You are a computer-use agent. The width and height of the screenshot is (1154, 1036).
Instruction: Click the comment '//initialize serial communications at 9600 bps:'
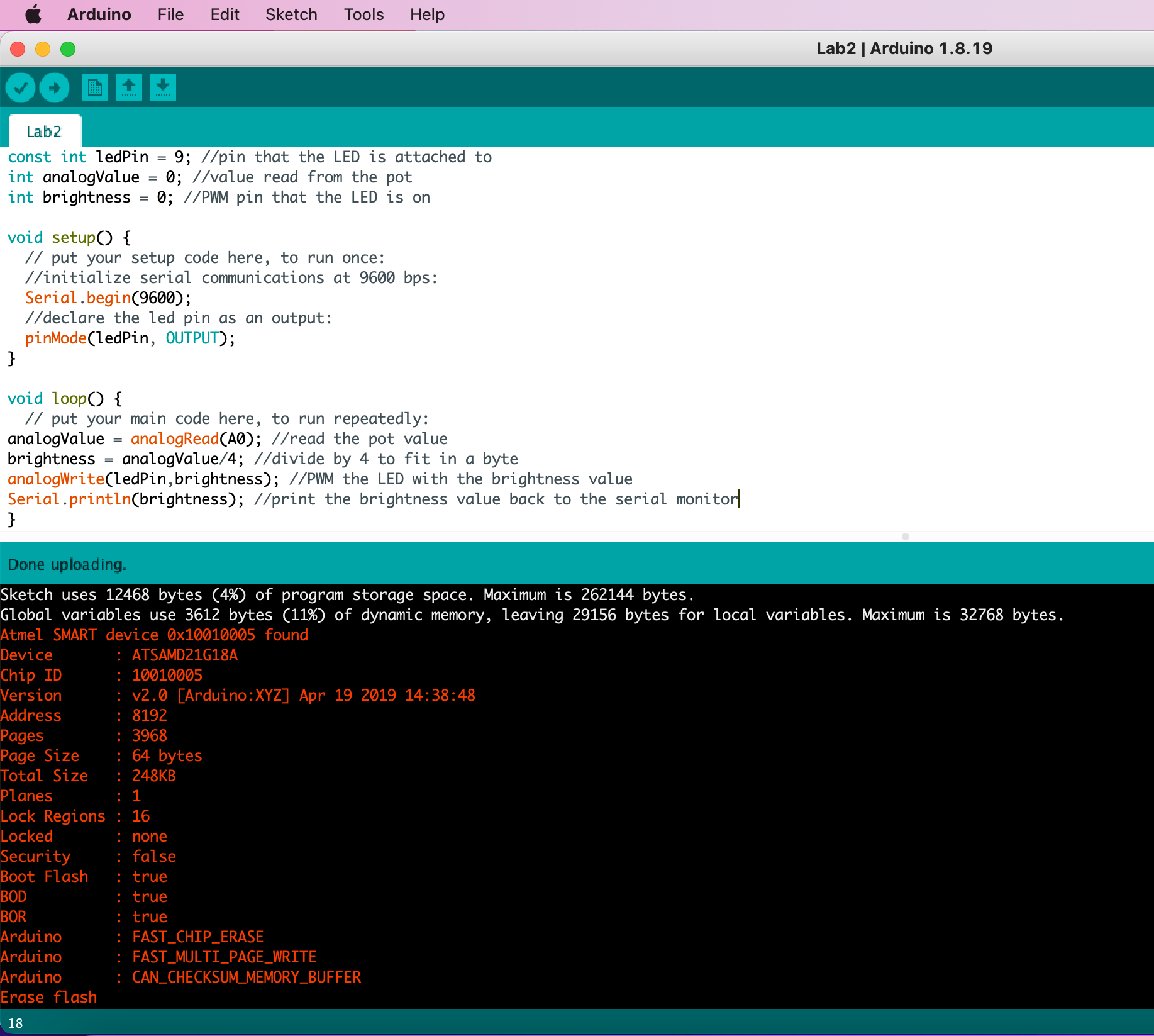click(231, 277)
